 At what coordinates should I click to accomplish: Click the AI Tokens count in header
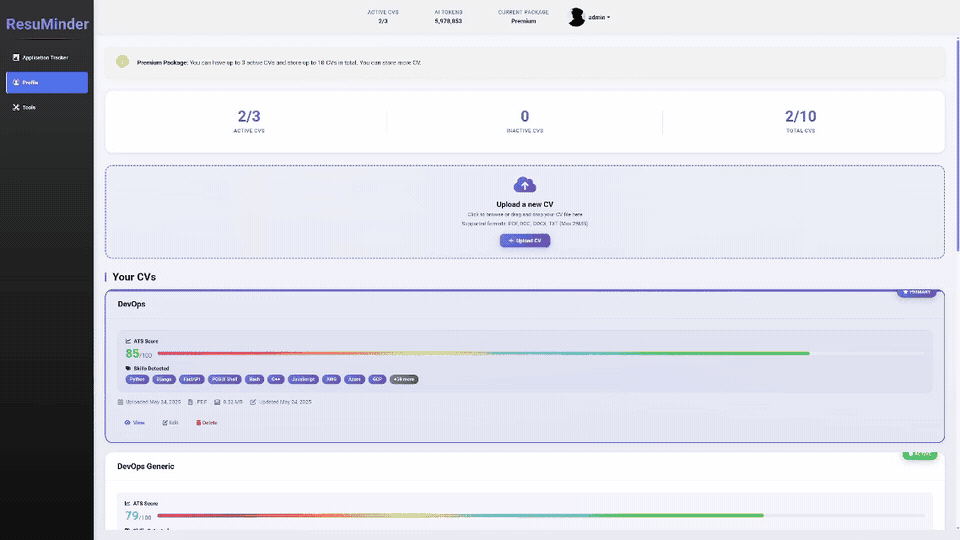tap(448, 21)
